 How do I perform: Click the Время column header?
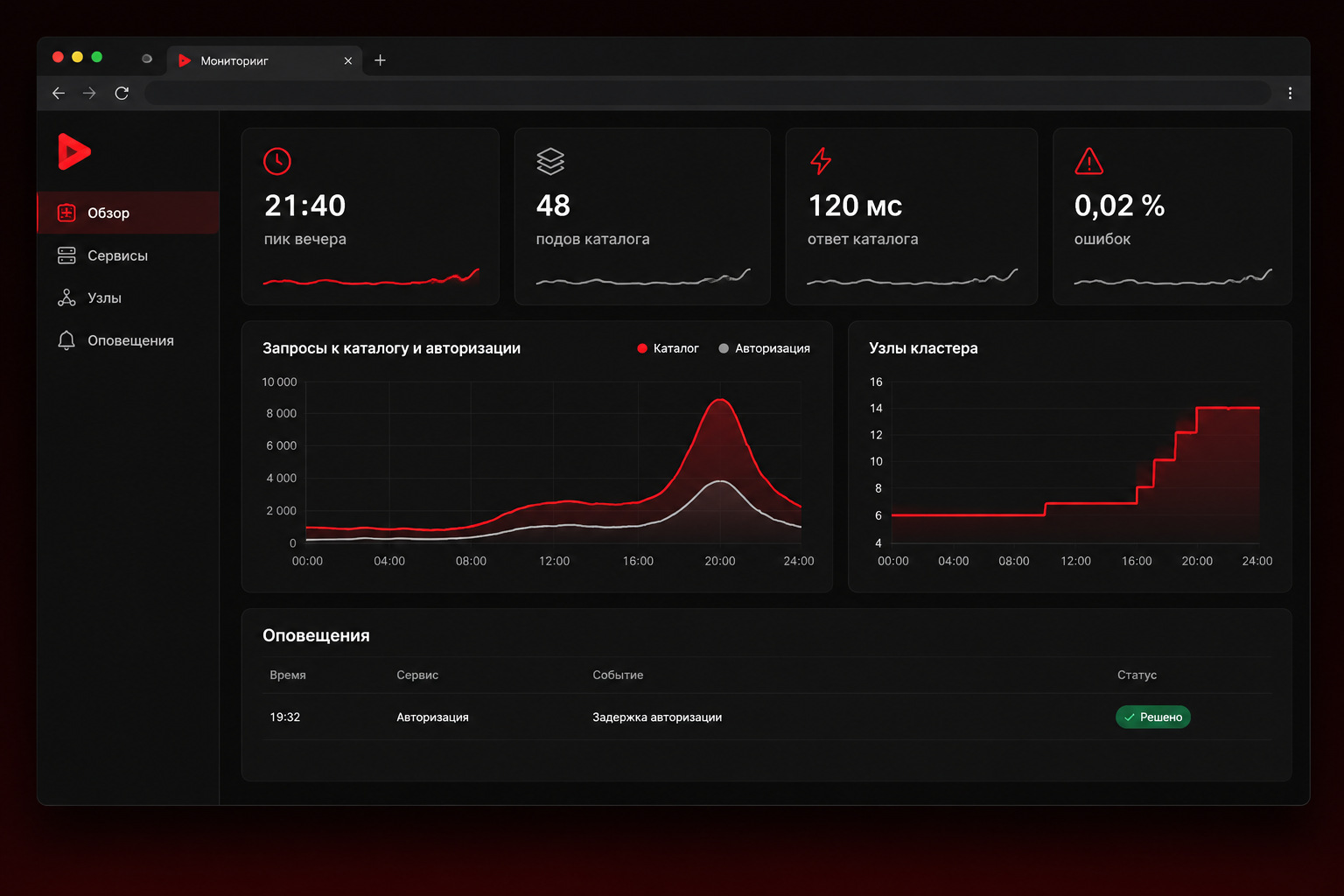pos(288,675)
